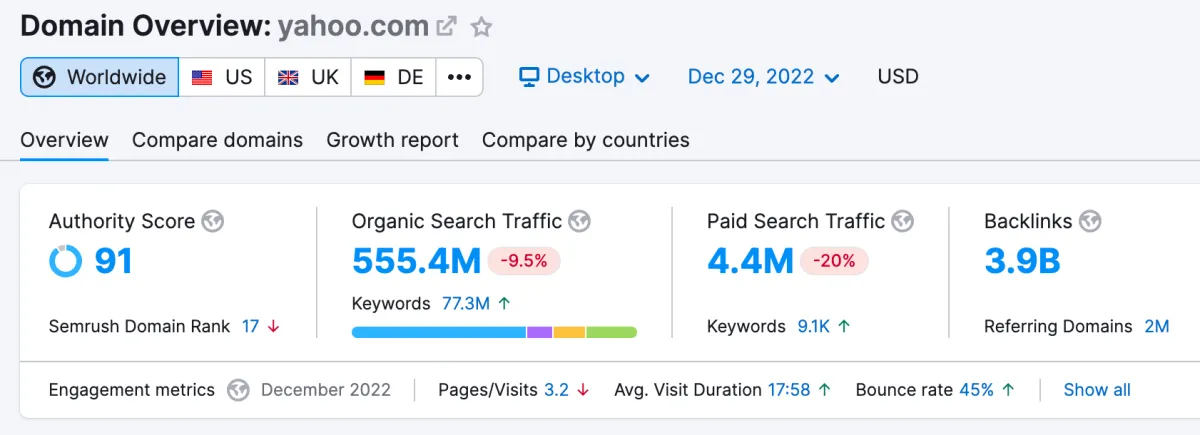Open Semrush Domain Rank 17 link

click(x=250, y=326)
